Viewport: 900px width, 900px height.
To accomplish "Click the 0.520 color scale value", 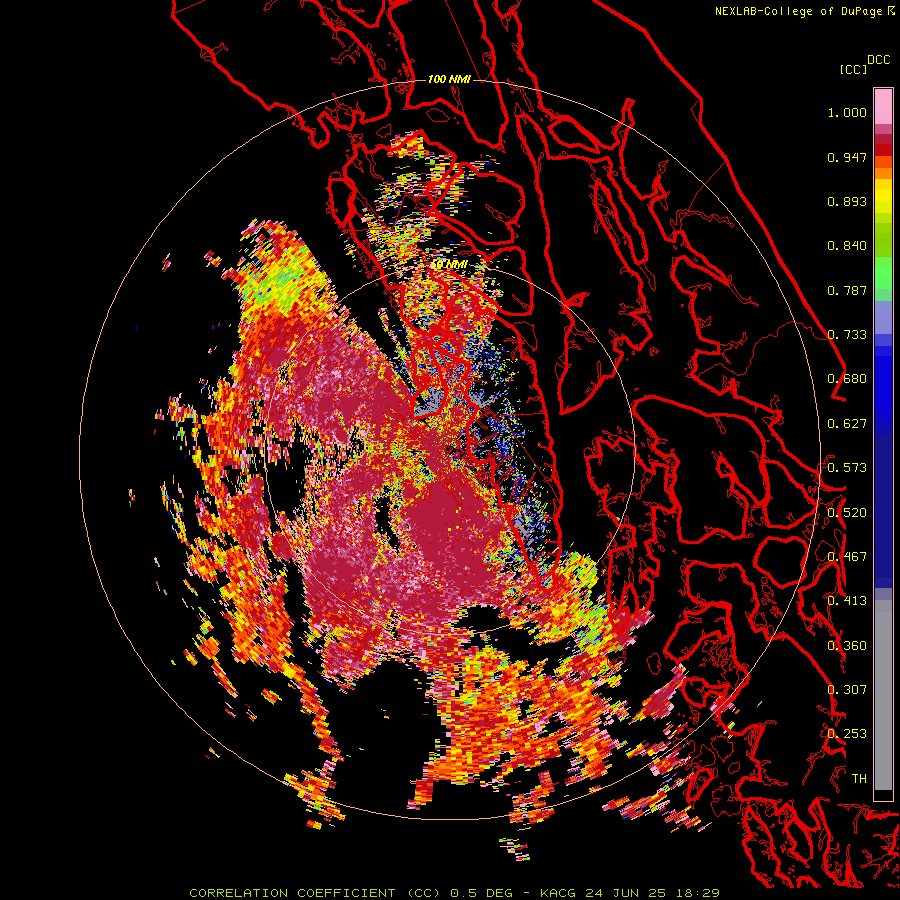I will tap(847, 512).
